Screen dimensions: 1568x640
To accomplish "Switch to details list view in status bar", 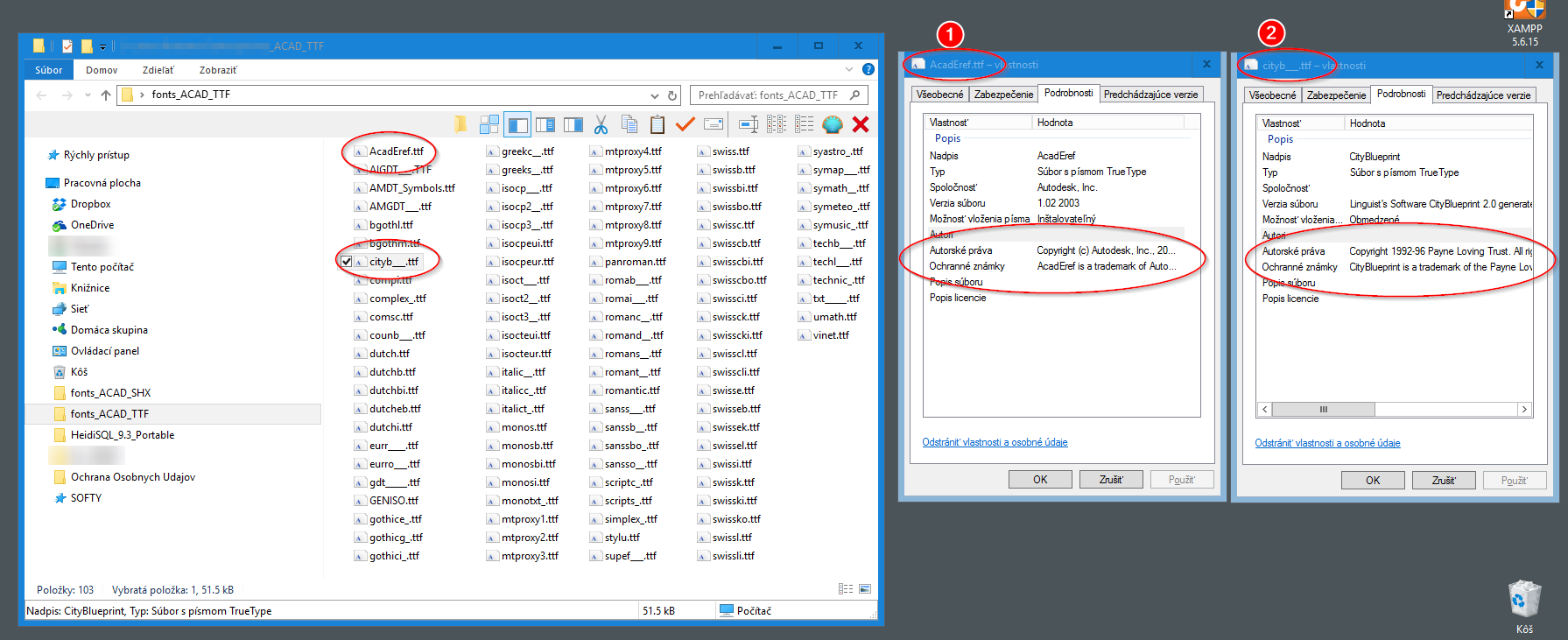I will click(x=846, y=589).
